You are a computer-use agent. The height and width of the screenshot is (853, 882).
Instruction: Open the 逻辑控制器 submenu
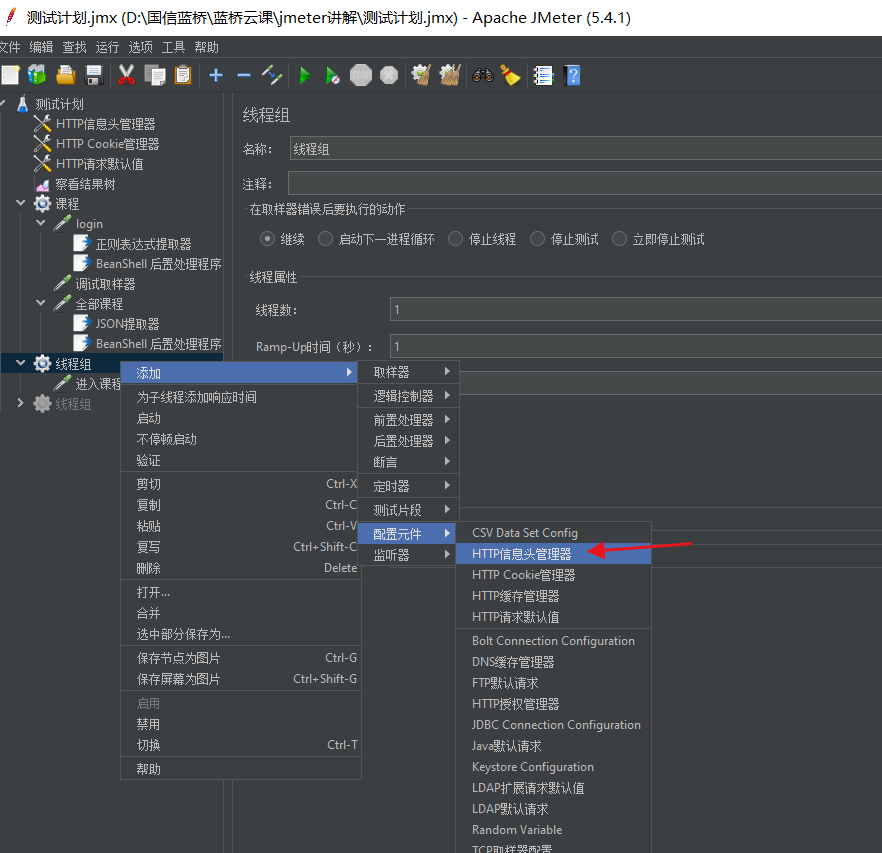coord(409,396)
